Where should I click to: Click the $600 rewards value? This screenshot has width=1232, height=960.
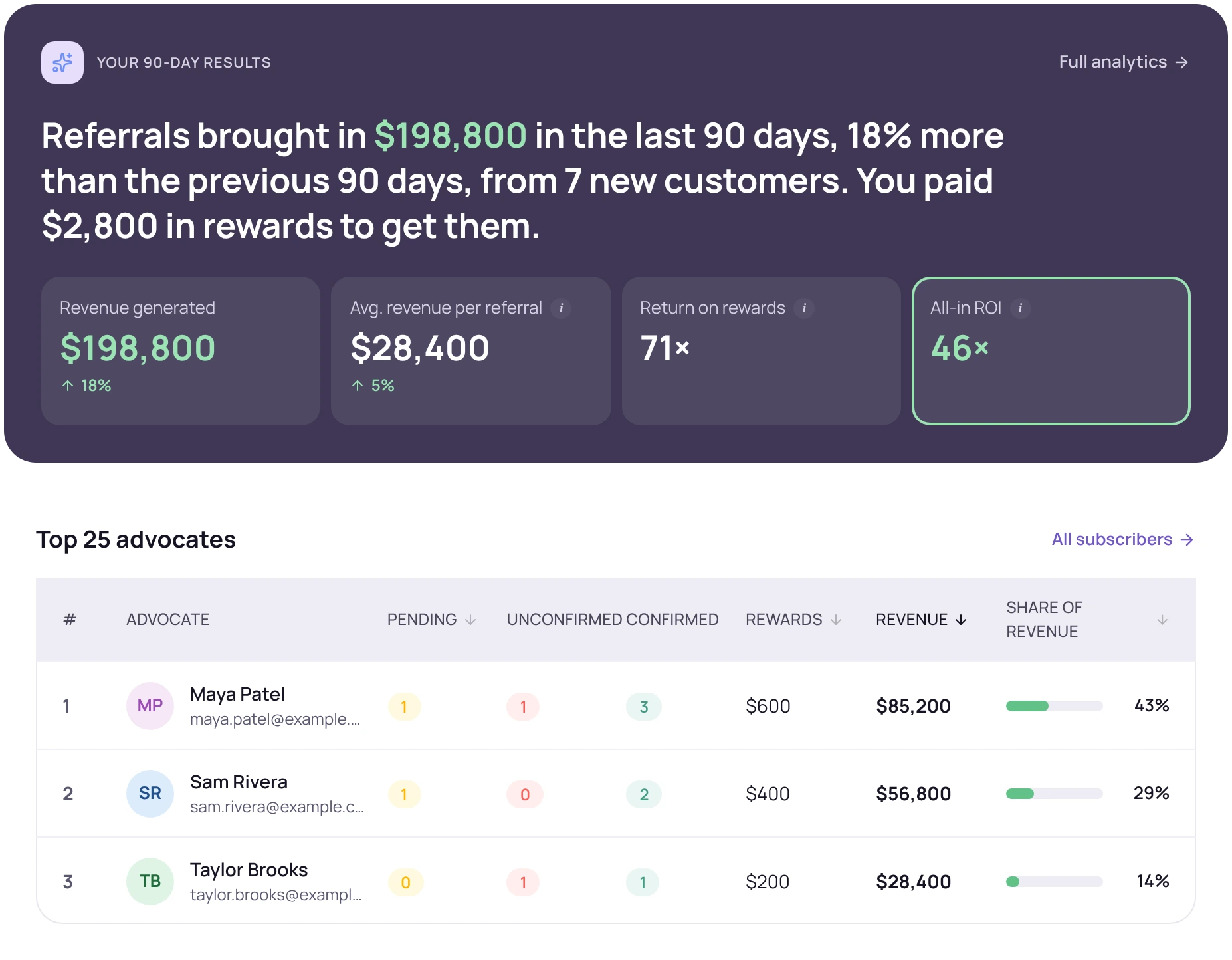pyautogui.click(x=768, y=706)
